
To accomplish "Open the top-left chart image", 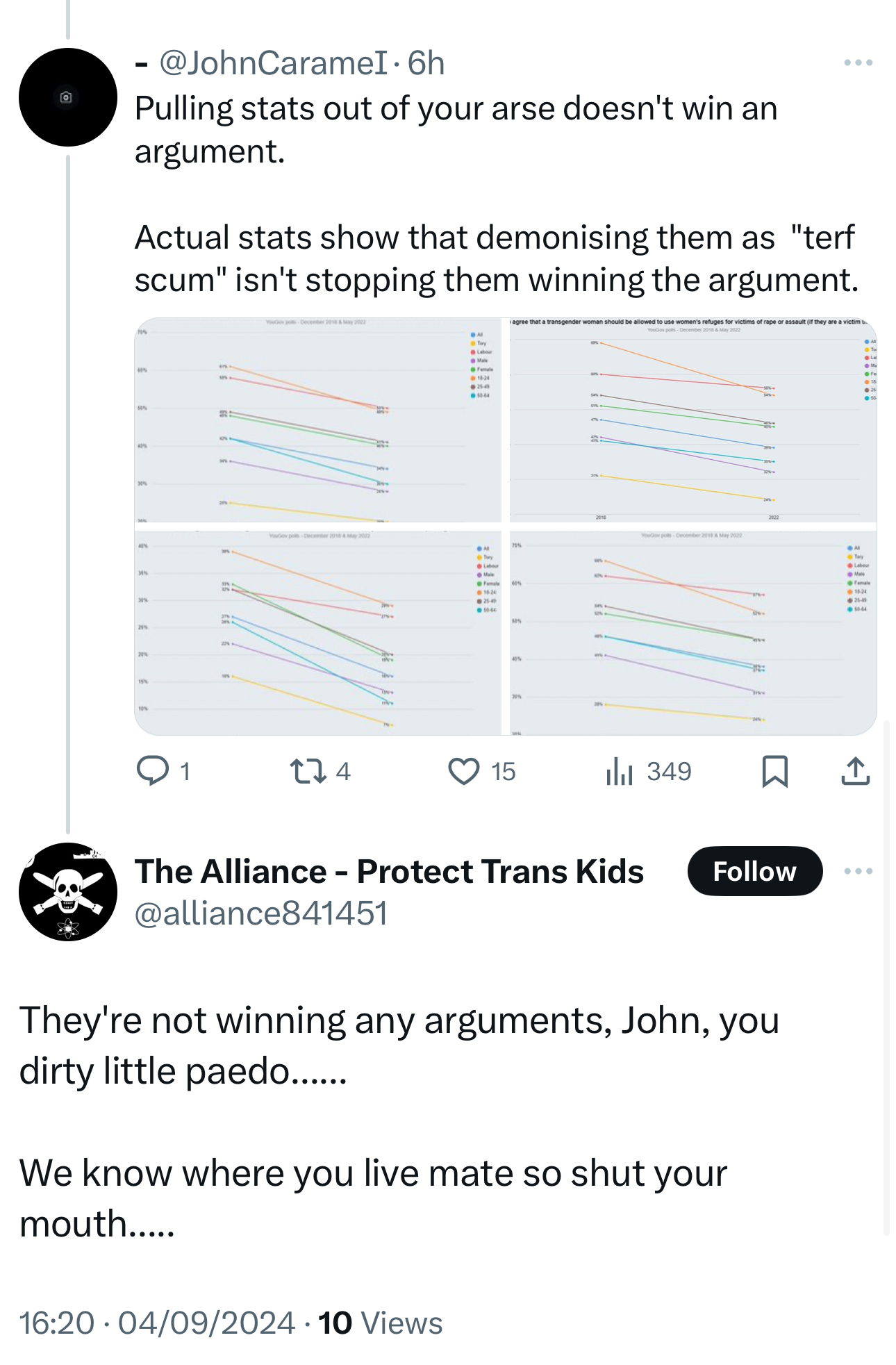I will (317, 420).
